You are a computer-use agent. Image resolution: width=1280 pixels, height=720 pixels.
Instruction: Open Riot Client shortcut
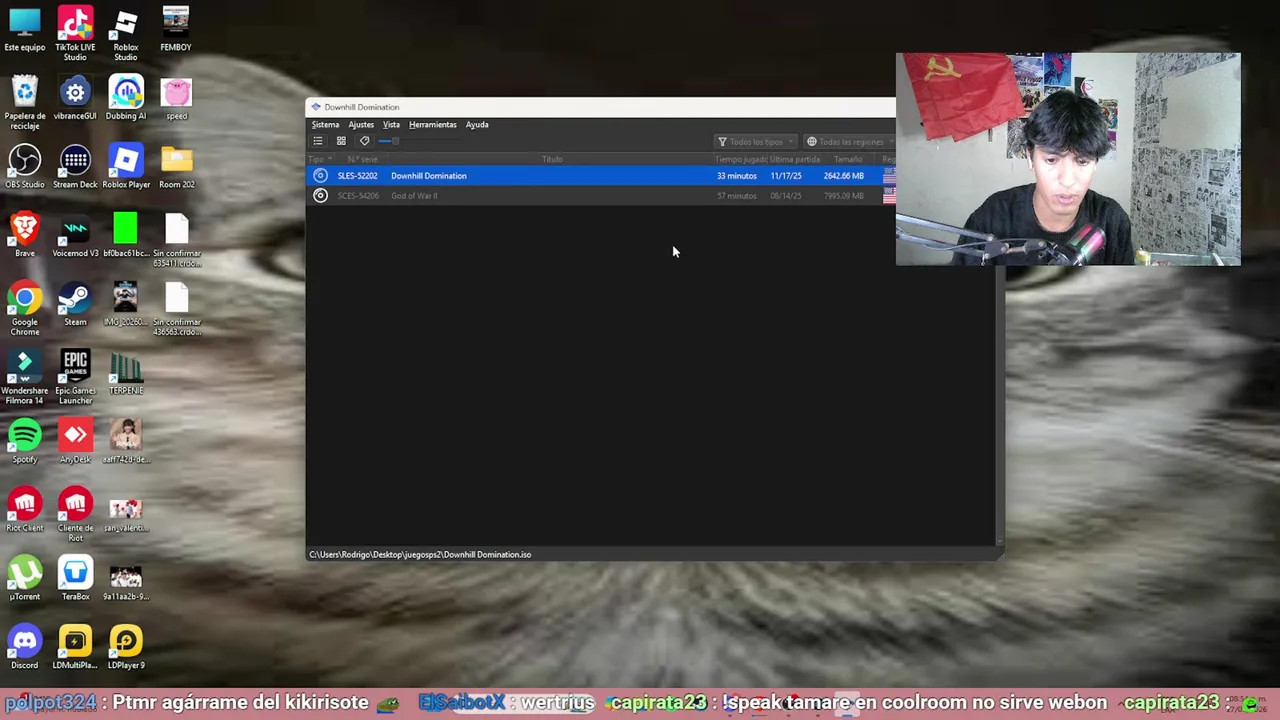coord(25,511)
